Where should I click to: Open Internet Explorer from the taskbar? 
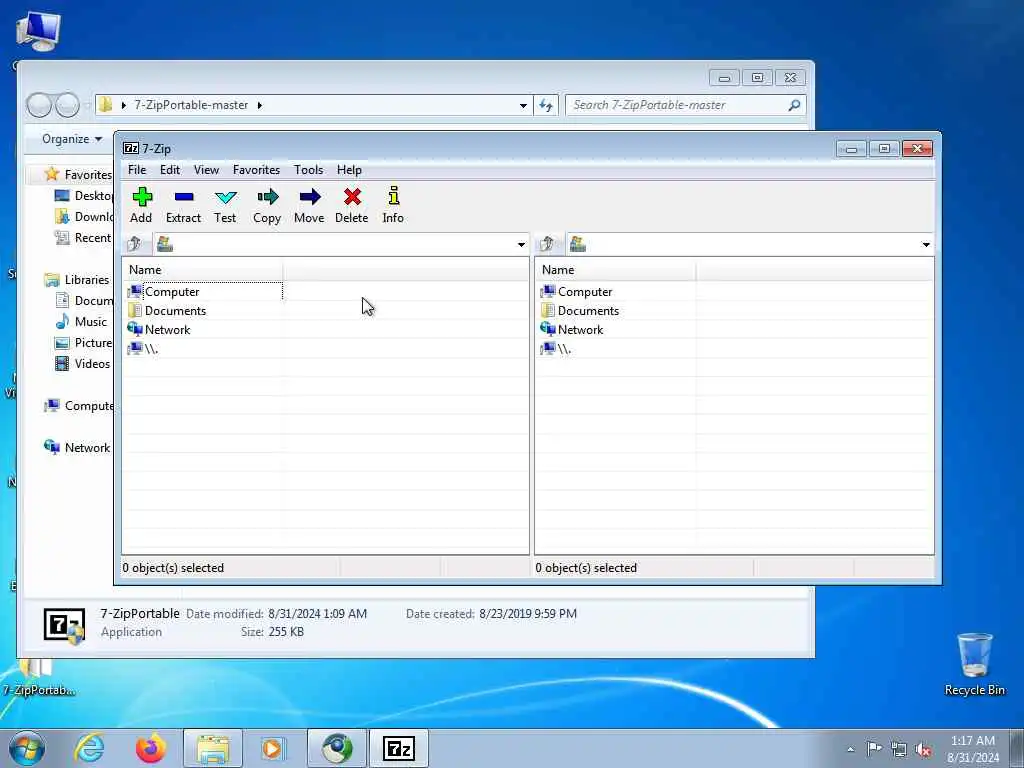pyautogui.click(x=89, y=748)
